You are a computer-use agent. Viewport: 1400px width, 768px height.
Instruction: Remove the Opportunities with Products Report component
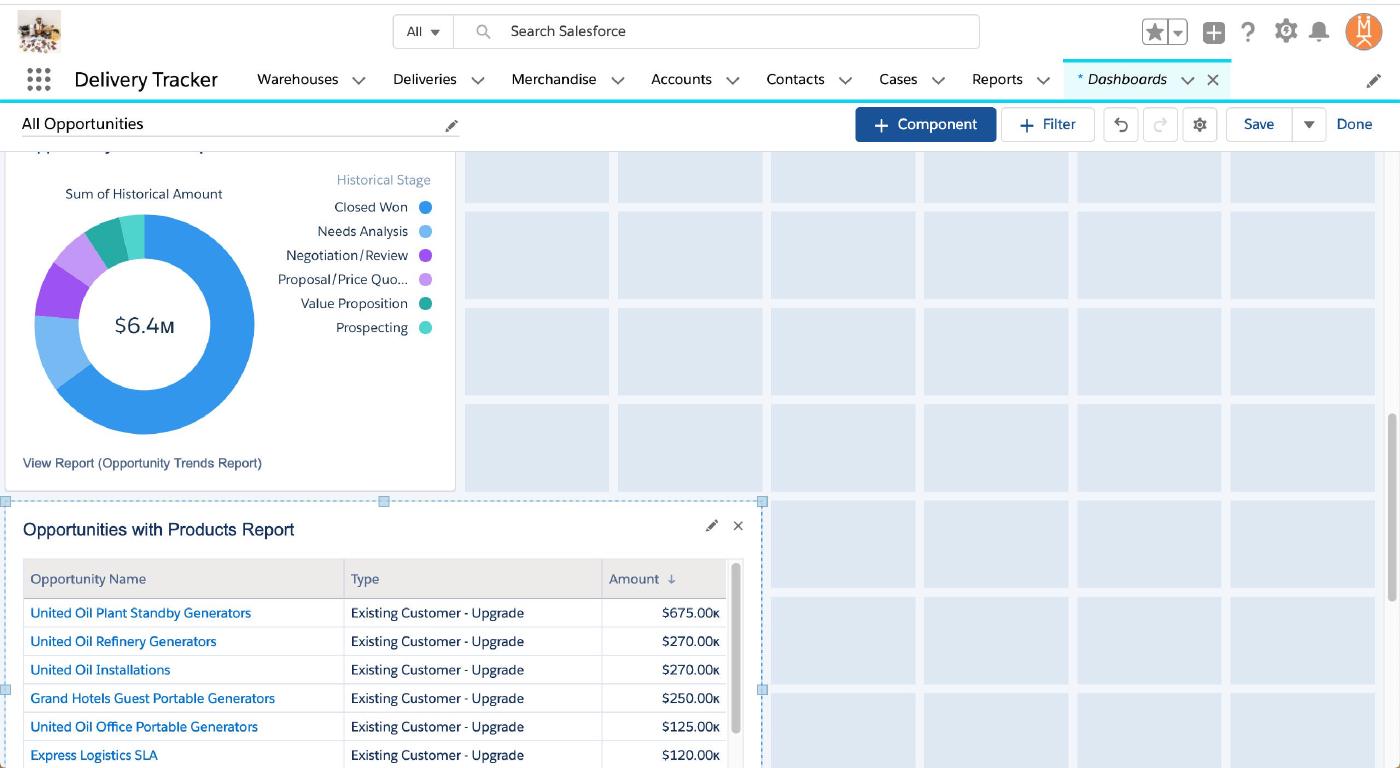(738, 526)
